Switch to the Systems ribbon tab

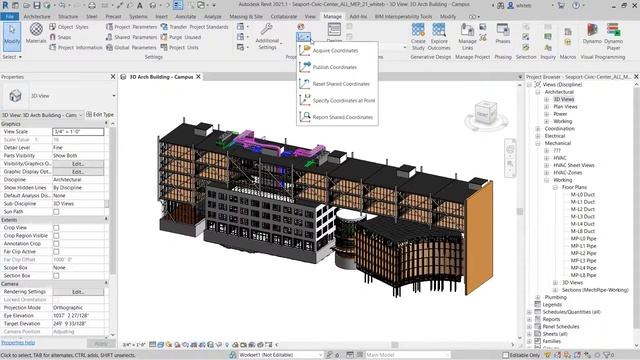pos(138,17)
